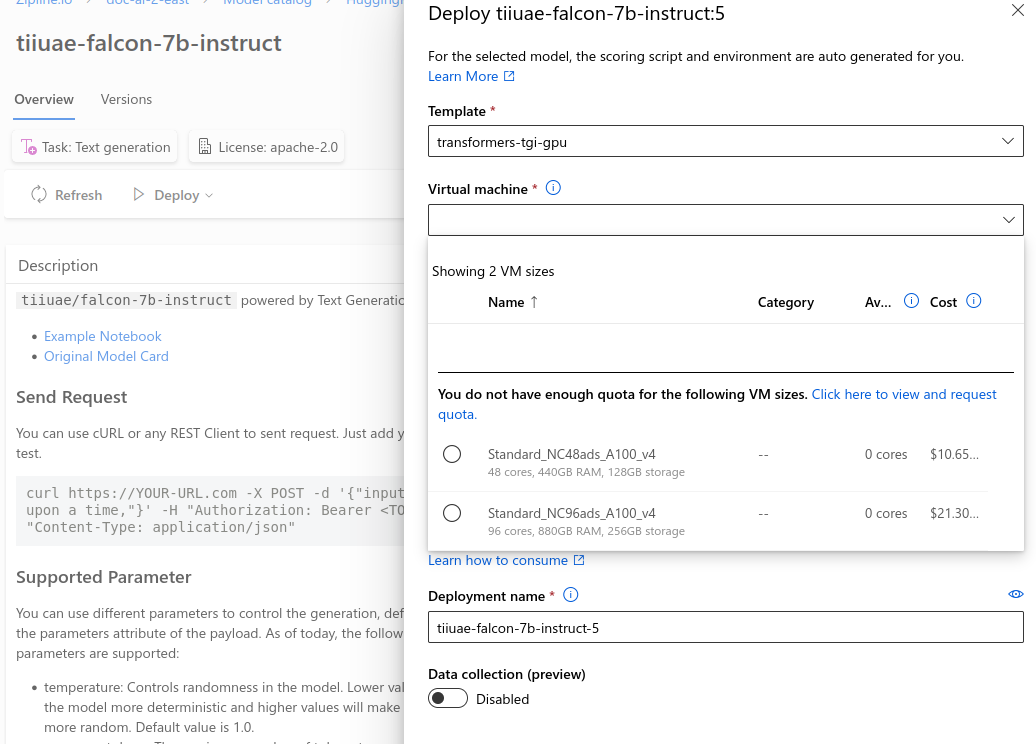This screenshot has width=1036, height=744.
Task: Open the Template dropdown
Action: point(725,141)
